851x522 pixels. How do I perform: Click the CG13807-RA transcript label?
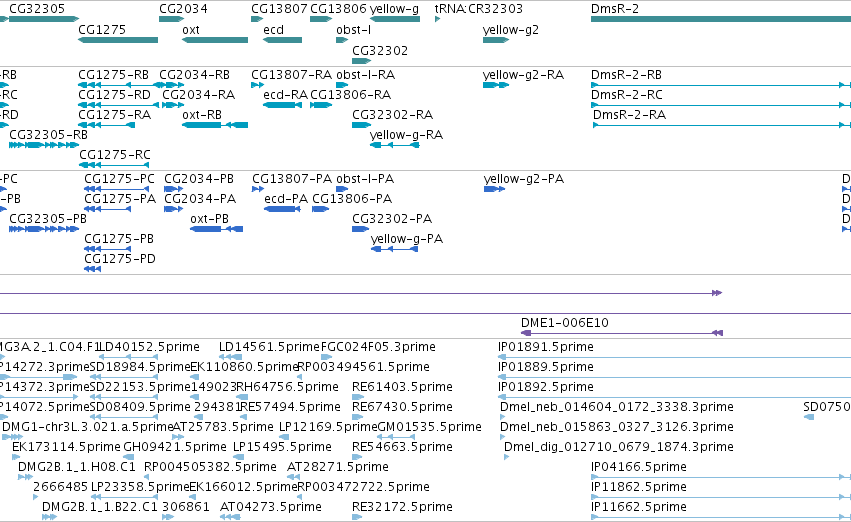[x=291, y=75]
